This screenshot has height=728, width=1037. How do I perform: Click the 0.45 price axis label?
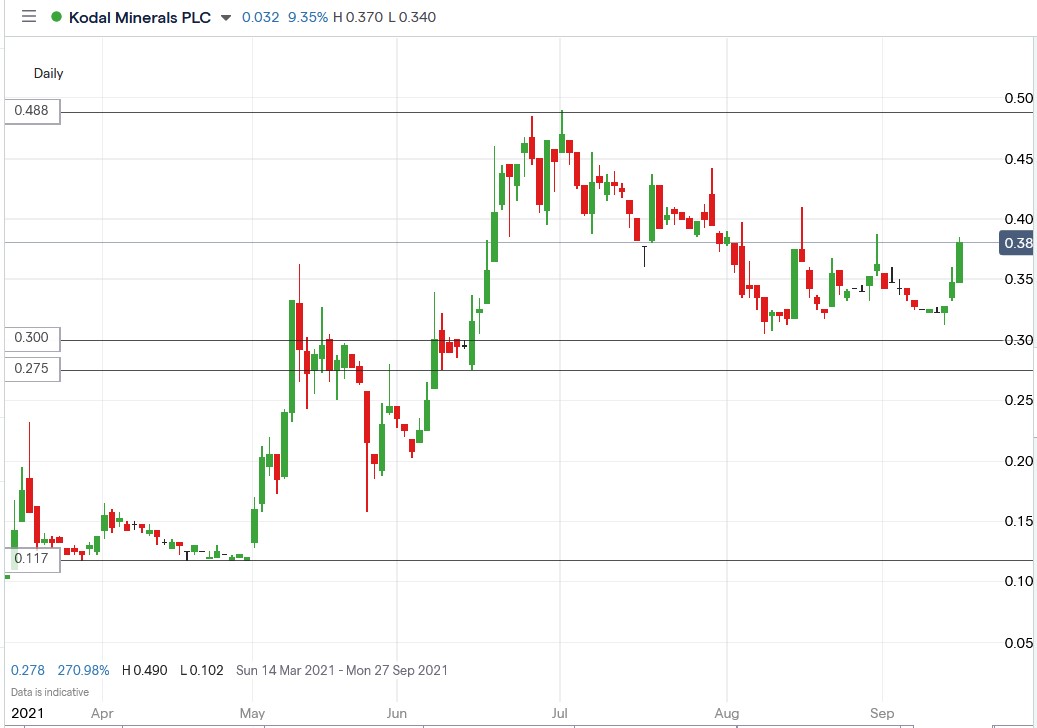[1018, 159]
